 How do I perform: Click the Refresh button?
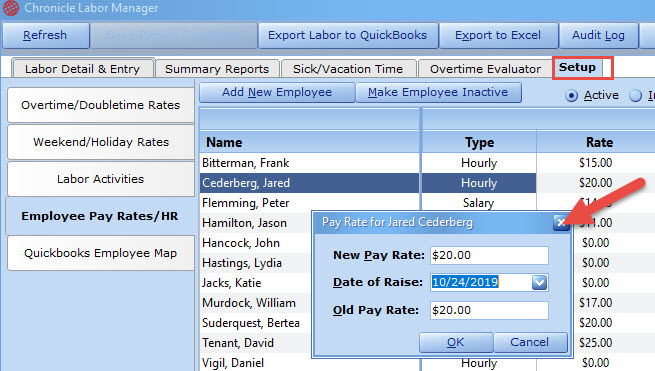46,35
